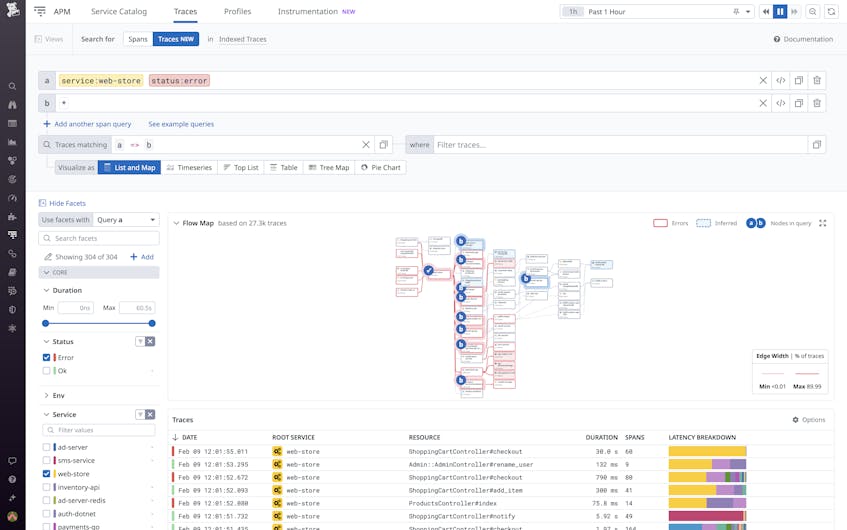Select the Timeseries visualization
This screenshot has width=847, height=530.
click(189, 168)
